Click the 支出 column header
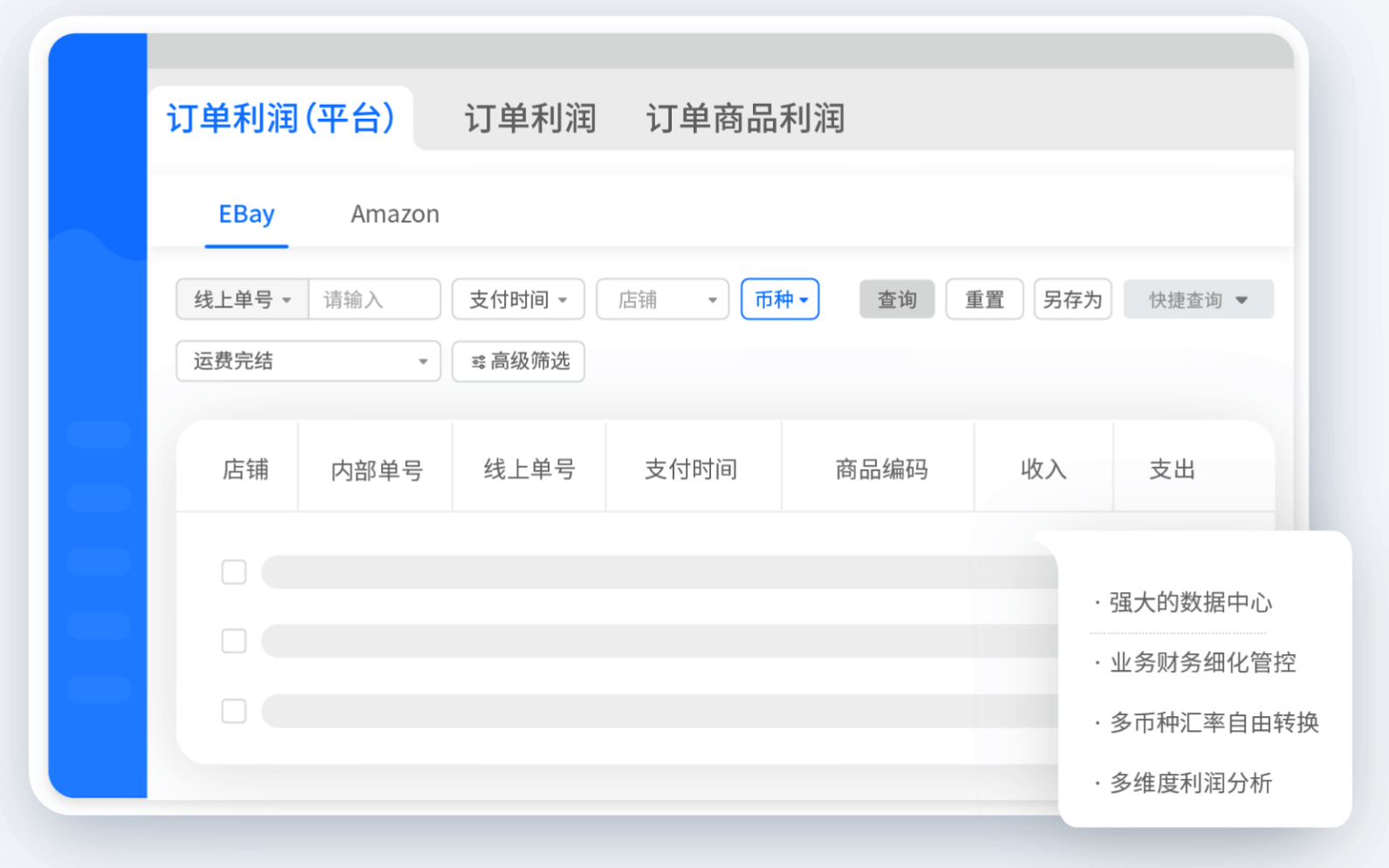1389x868 pixels. [1172, 470]
